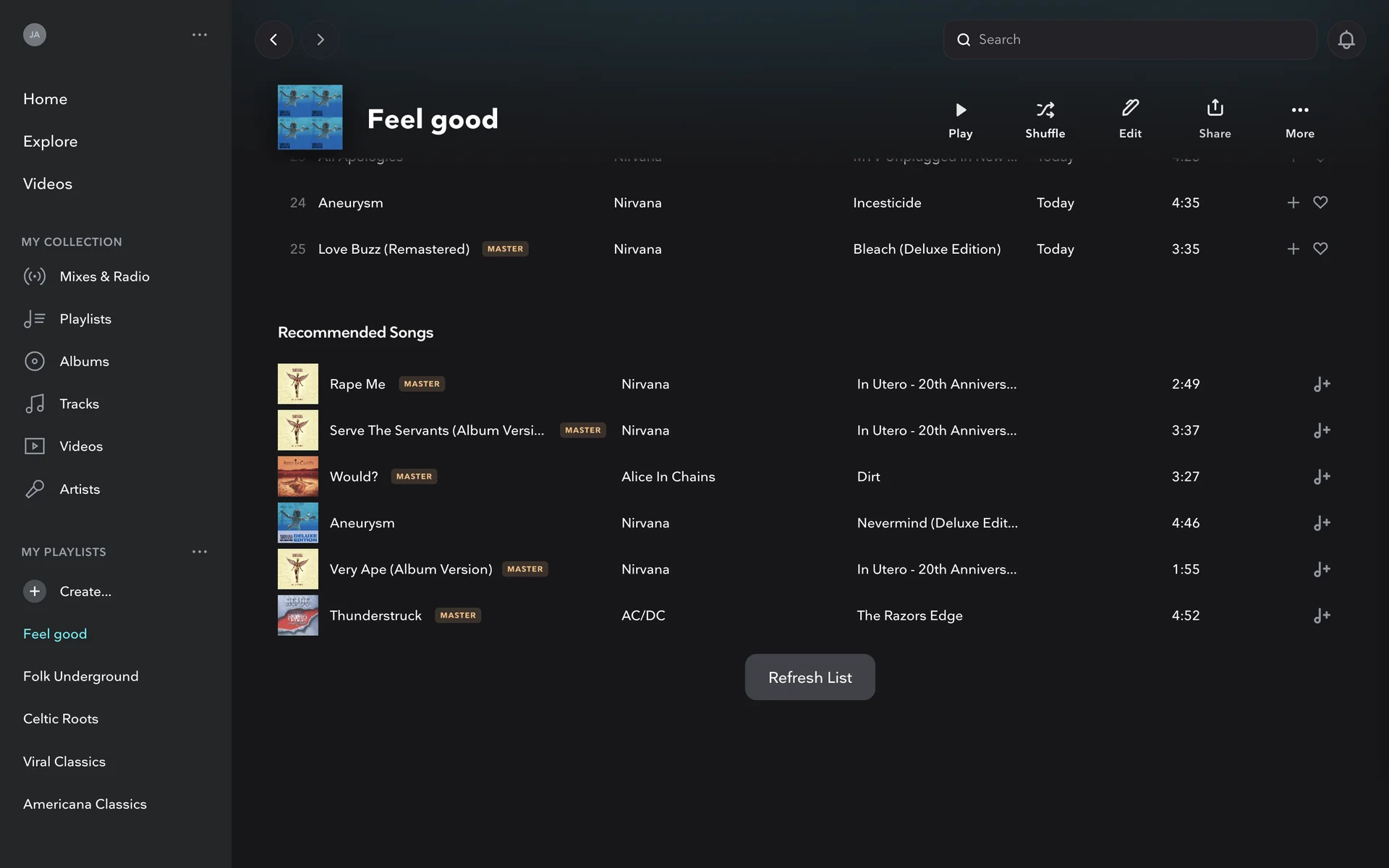The height and width of the screenshot is (868, 1389).
Task: Click the notifications bell icon
Action: pos(1346,40)
